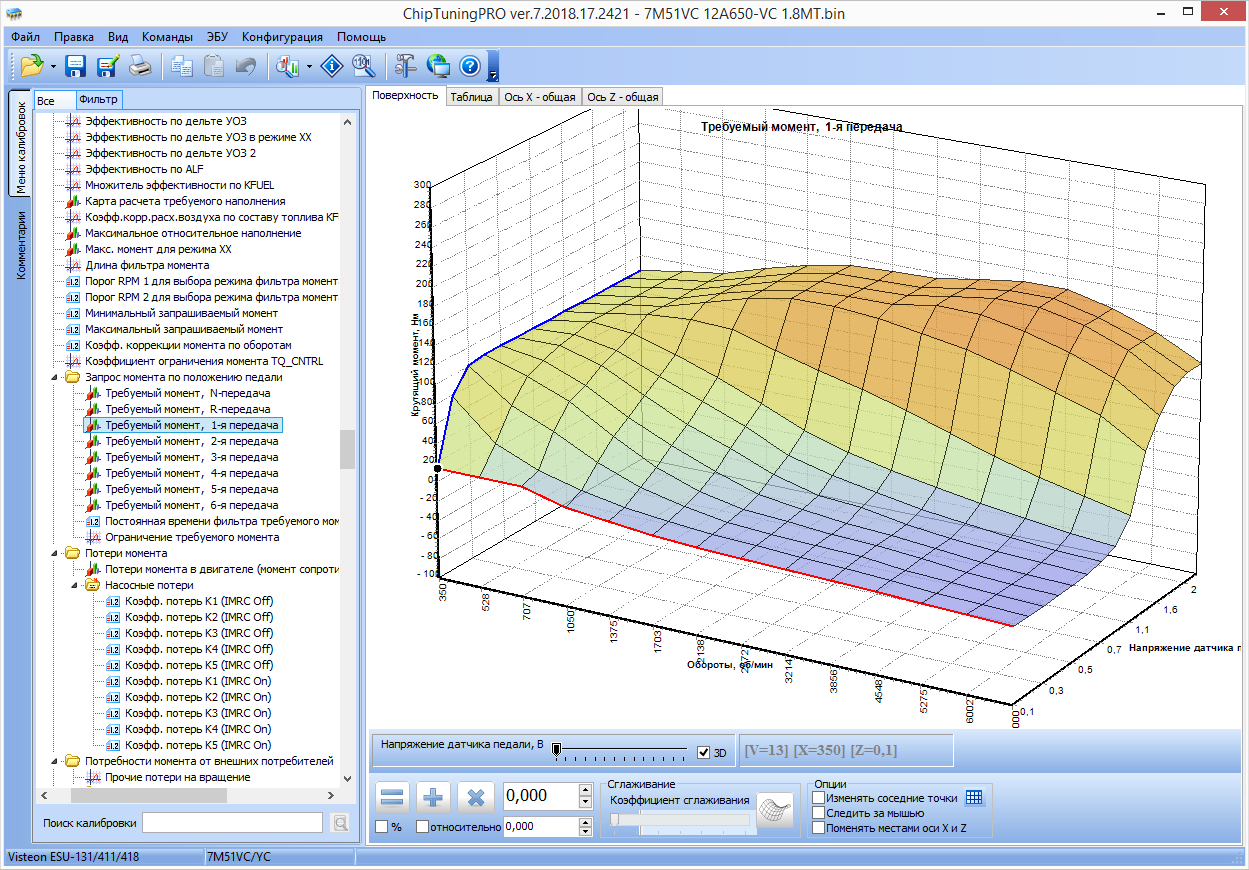This screenshot has width=1249, height=870.
Task: Click the blue question mark help icon
Action: 470,66
